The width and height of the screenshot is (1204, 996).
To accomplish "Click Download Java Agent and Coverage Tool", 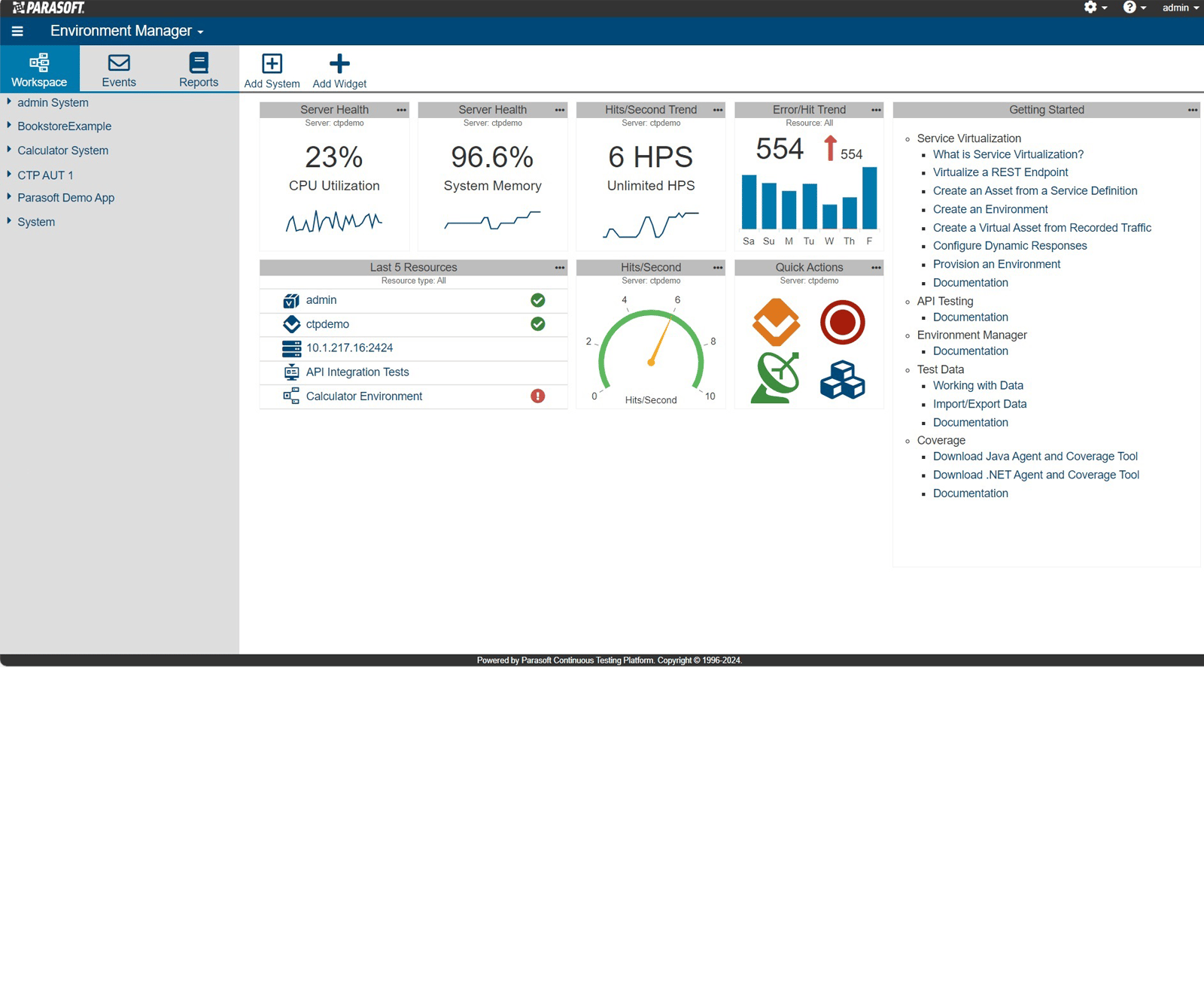I will [x=1035, y=456].
